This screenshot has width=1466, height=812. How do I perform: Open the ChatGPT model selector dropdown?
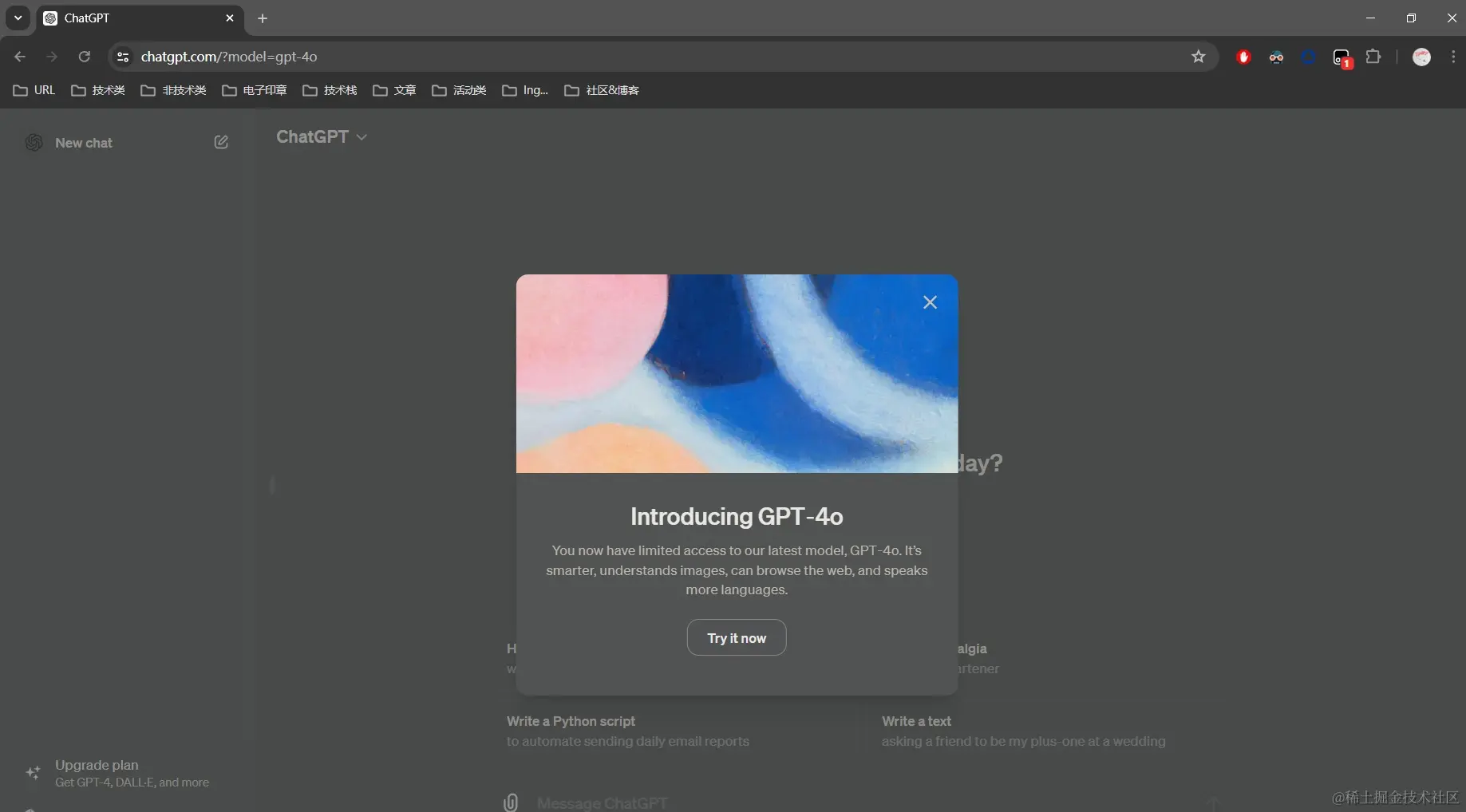click(322, 137)
